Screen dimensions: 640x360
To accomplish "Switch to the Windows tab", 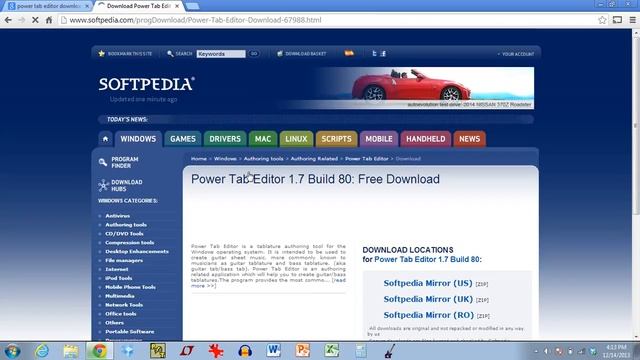I will click(138, 139).
